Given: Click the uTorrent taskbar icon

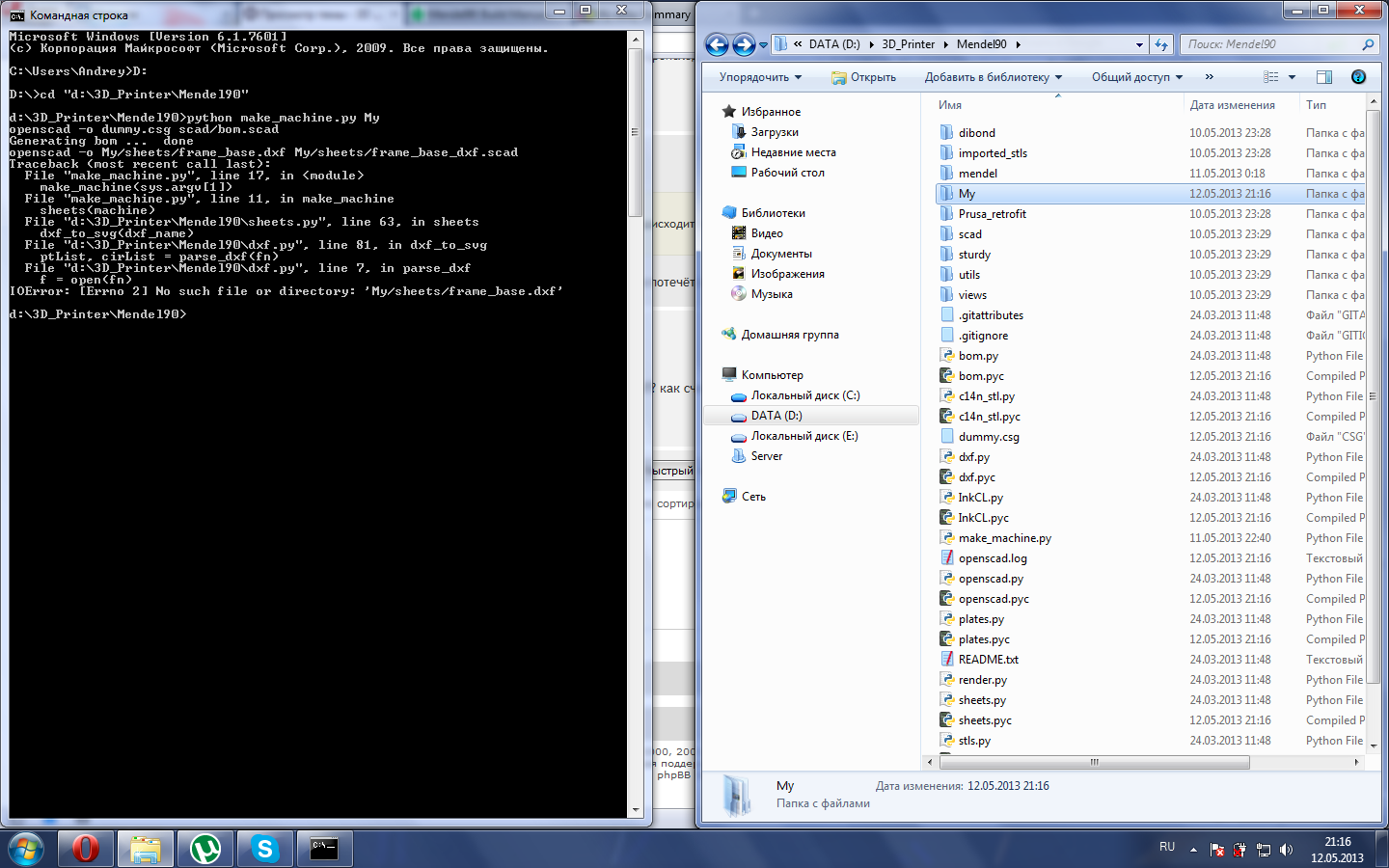Looking at the screenshot, I should click(204, 849).
